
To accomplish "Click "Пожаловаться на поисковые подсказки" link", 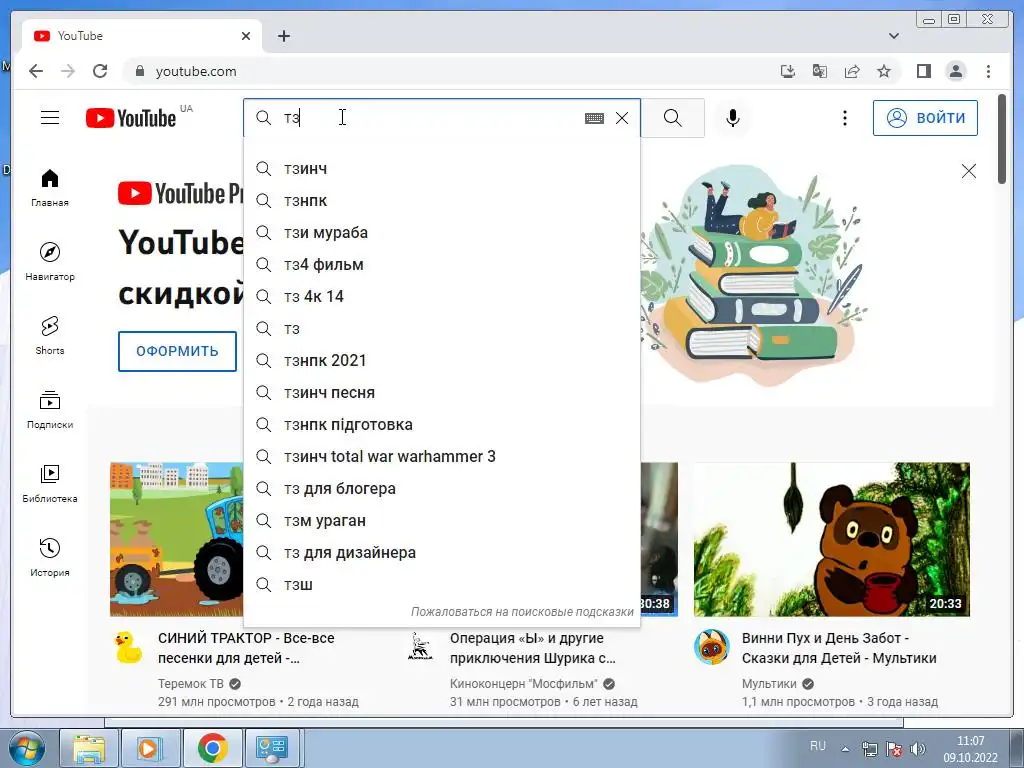I will (522, 612).
